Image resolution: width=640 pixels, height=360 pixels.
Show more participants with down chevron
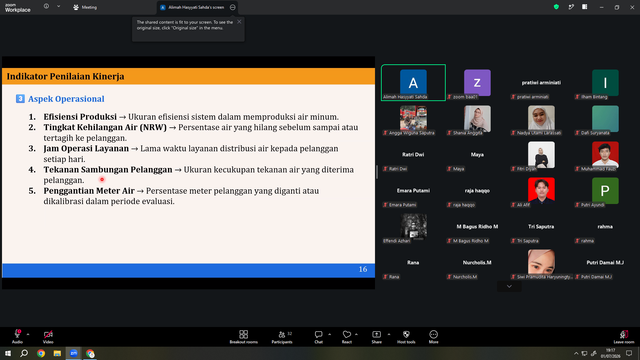[x=509, y=287]
